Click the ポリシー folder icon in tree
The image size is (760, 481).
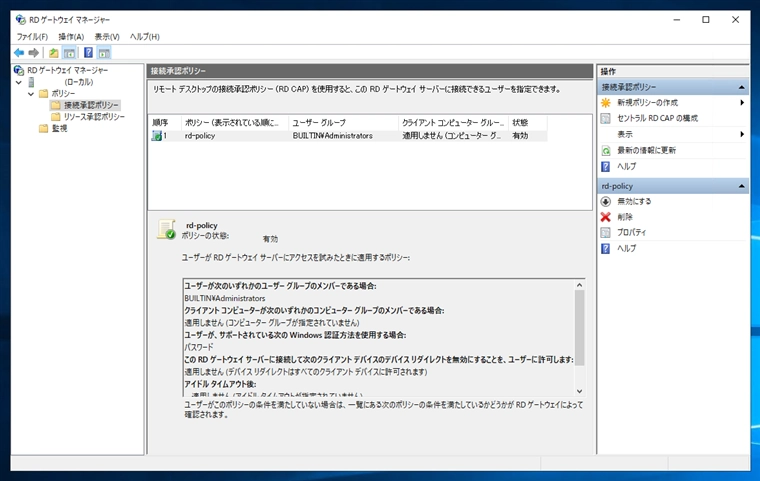click(x=44, y=93)
